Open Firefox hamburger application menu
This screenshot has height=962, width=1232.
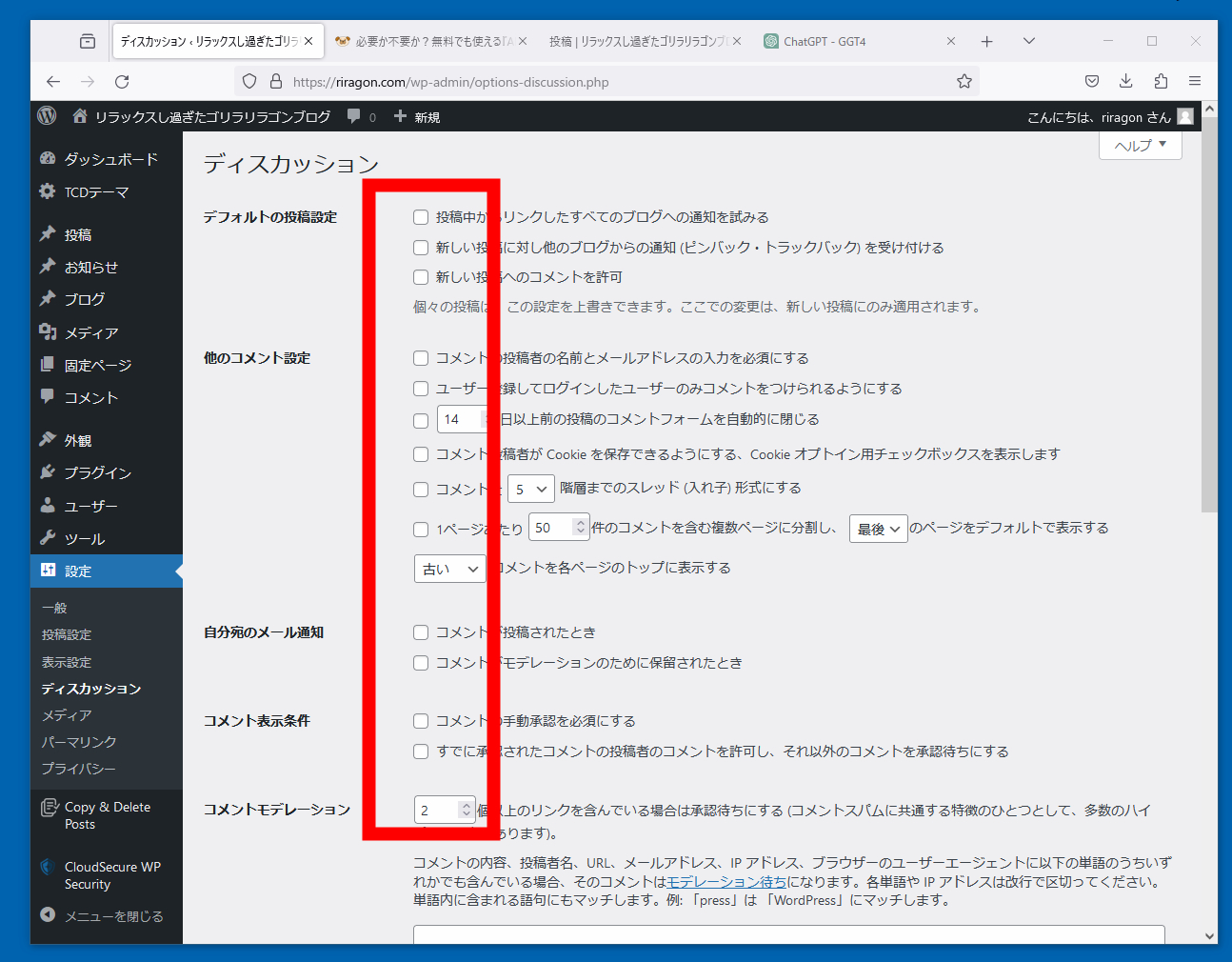coord(1194,82)
